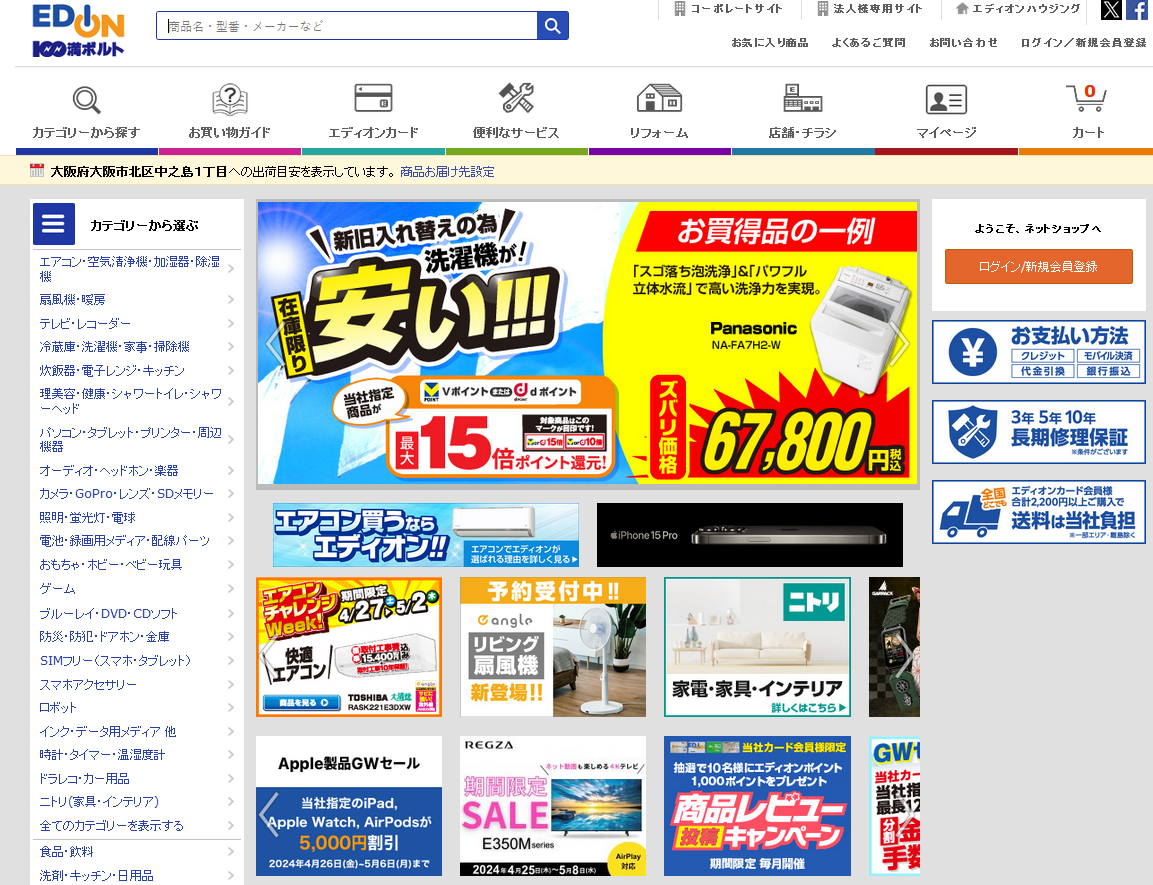Open よくあるご質問 link
The width and height of the screenshot is (1153, 885).
[x=868, y=43]
